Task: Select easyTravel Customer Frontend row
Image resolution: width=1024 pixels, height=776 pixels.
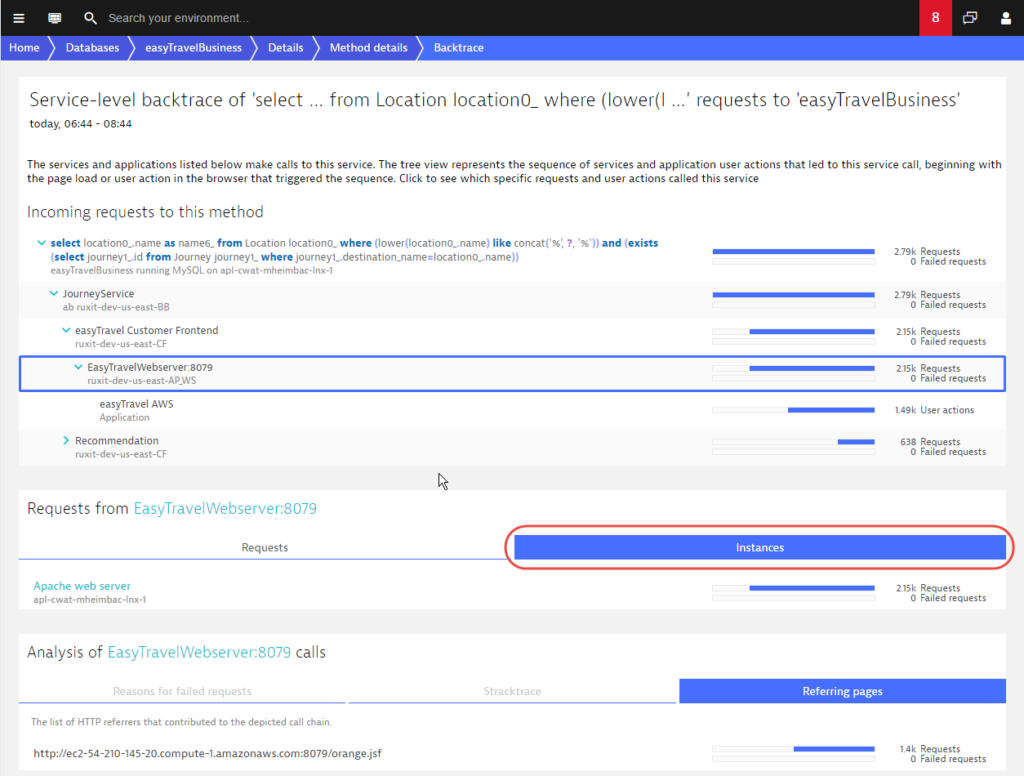Action: (512, 336)
